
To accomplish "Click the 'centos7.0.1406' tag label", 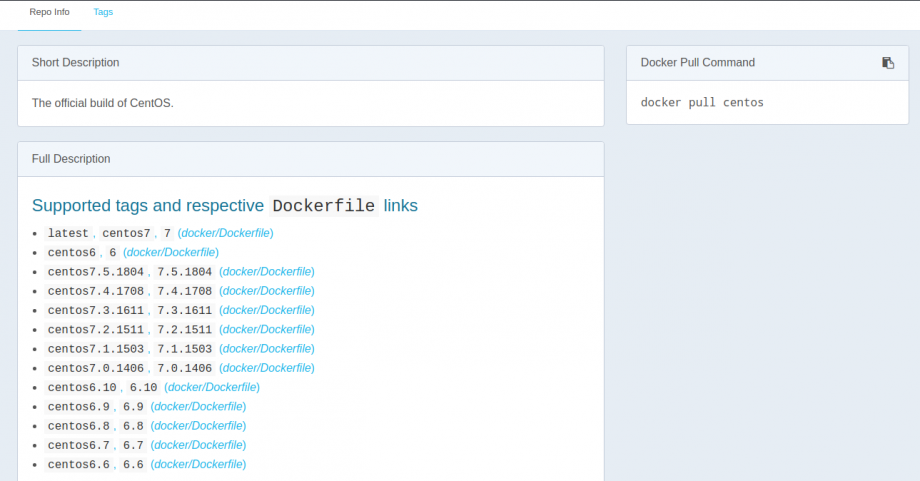I will [96, 368].
